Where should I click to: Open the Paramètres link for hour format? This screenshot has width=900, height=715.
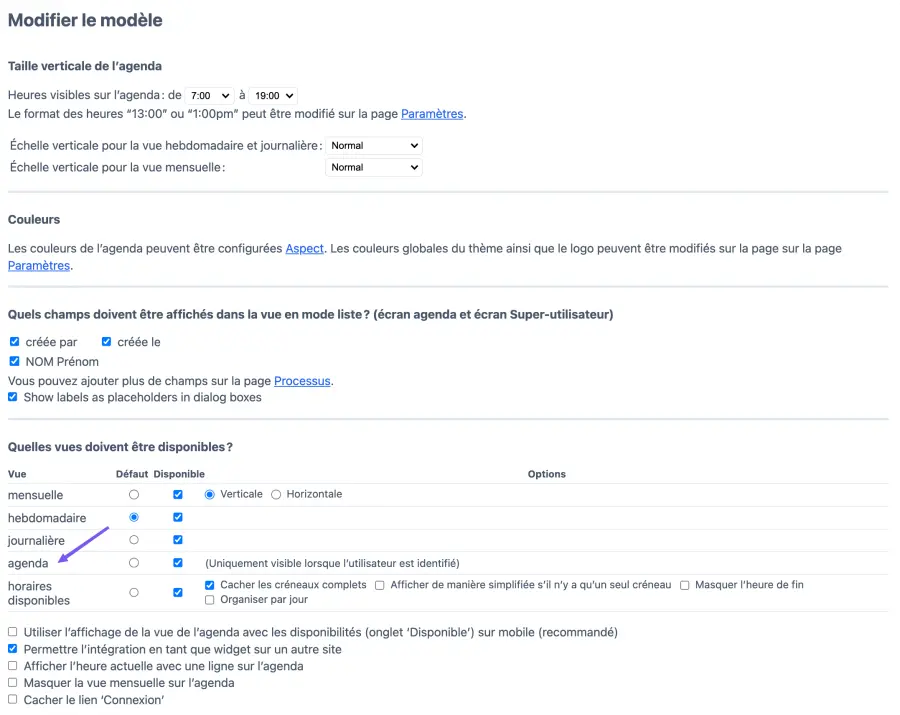coord(432,114)
